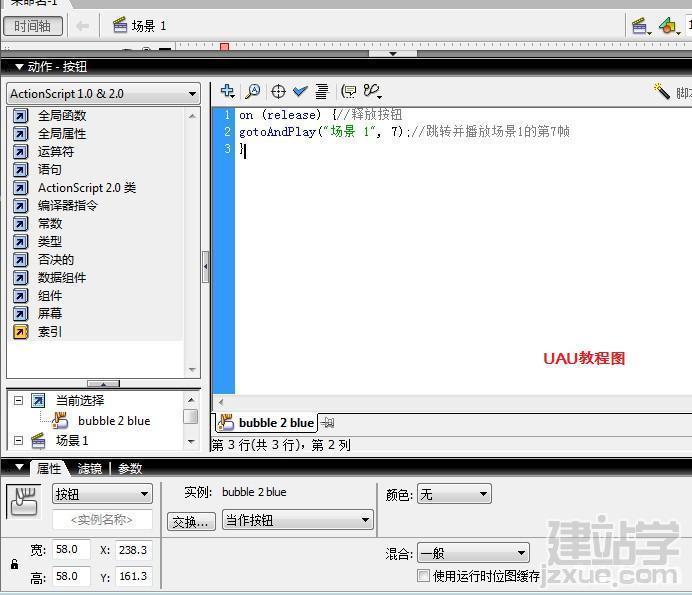The image size is (692, 595).
Task: Open the 按钮 symbol type dropdown
Action: [x=102, y=494]
